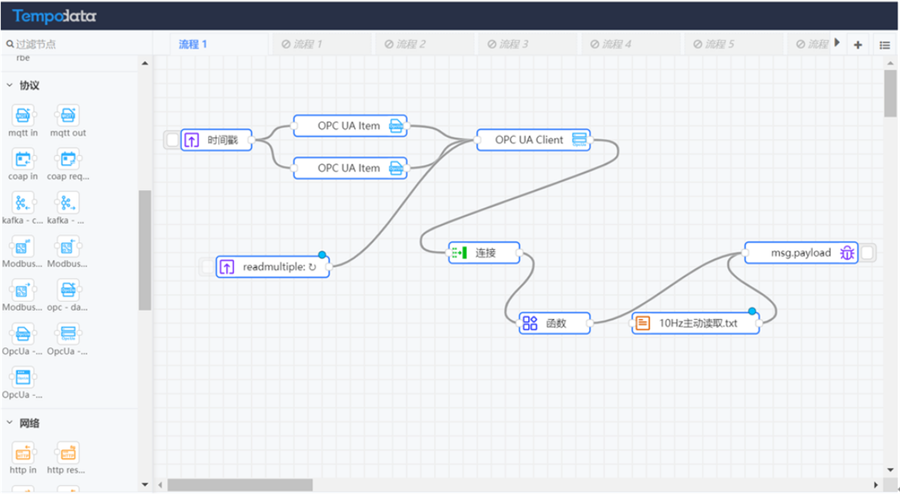Select the mqtt in palette node
900x494 pixels.
pos(22,116)
